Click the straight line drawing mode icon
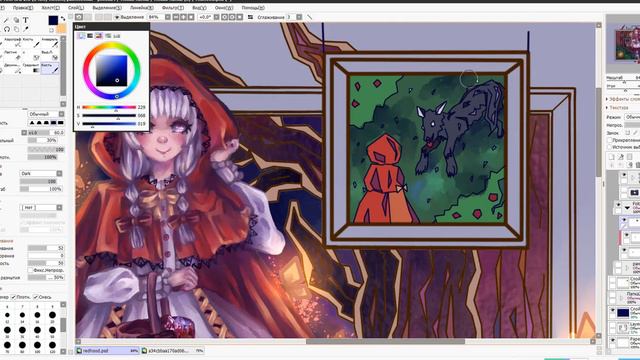The height and width of the screenshot is (360, 640). click(x=310, y=17)
